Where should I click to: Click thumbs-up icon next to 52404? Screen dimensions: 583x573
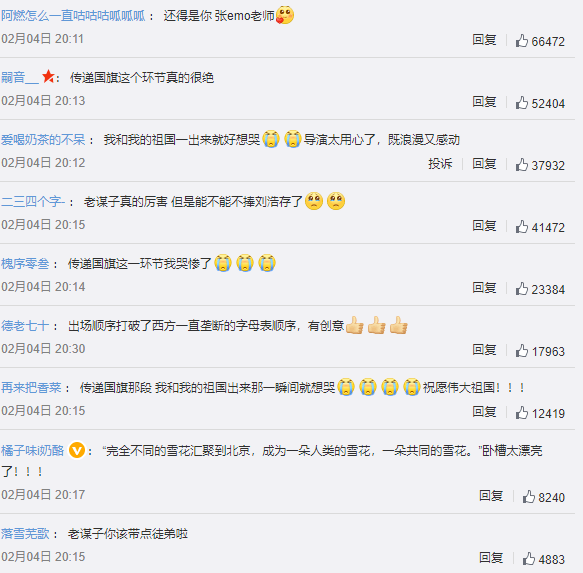tap(522, 103)
